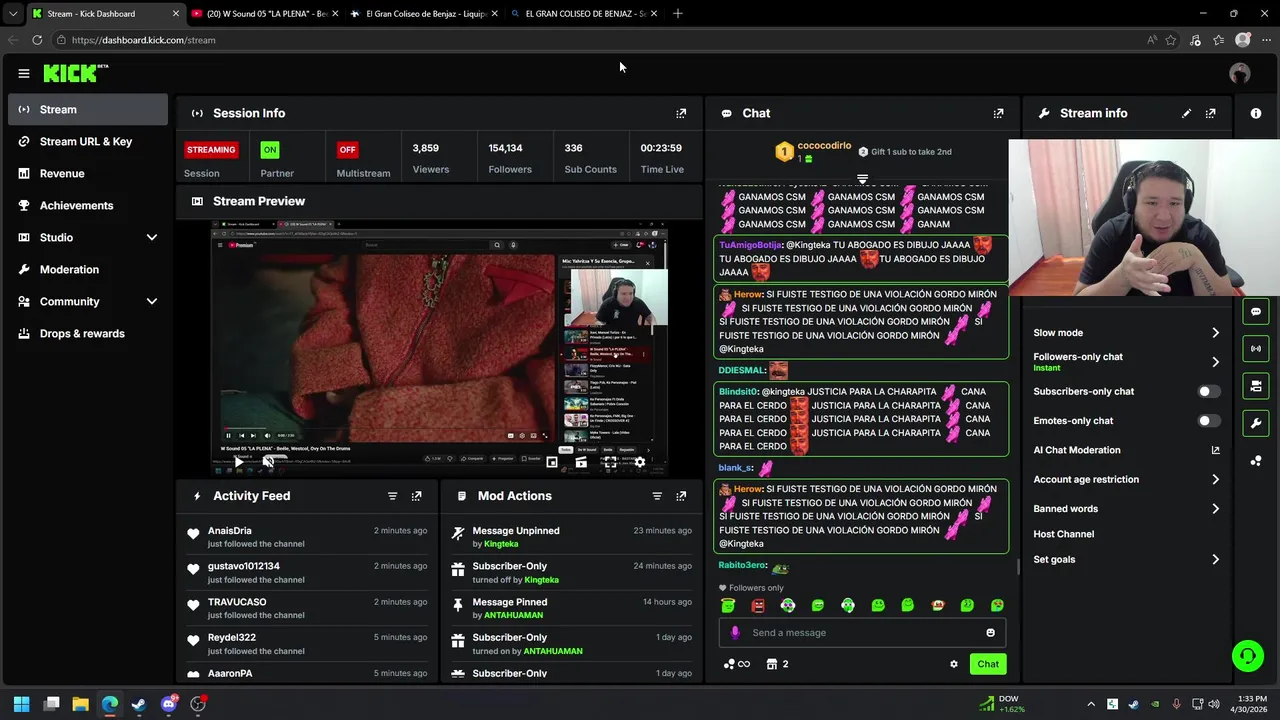Open the Kick logo home link
This screenshot has width=1280, height=720.
click(x=75, y=73)
